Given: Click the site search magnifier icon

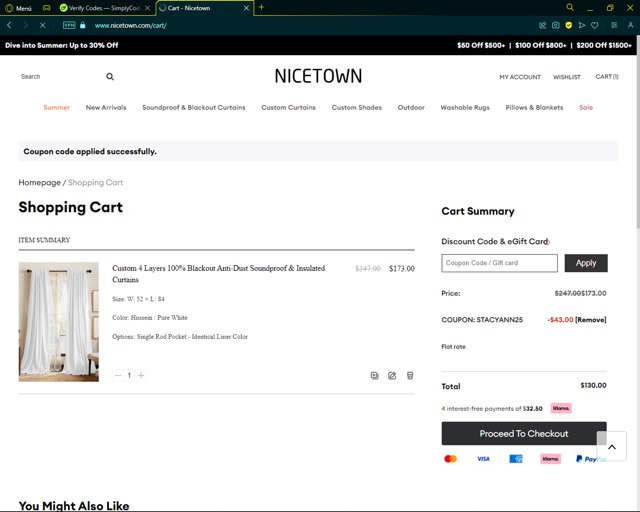Looking at the screenshot, I should point(110,76).
